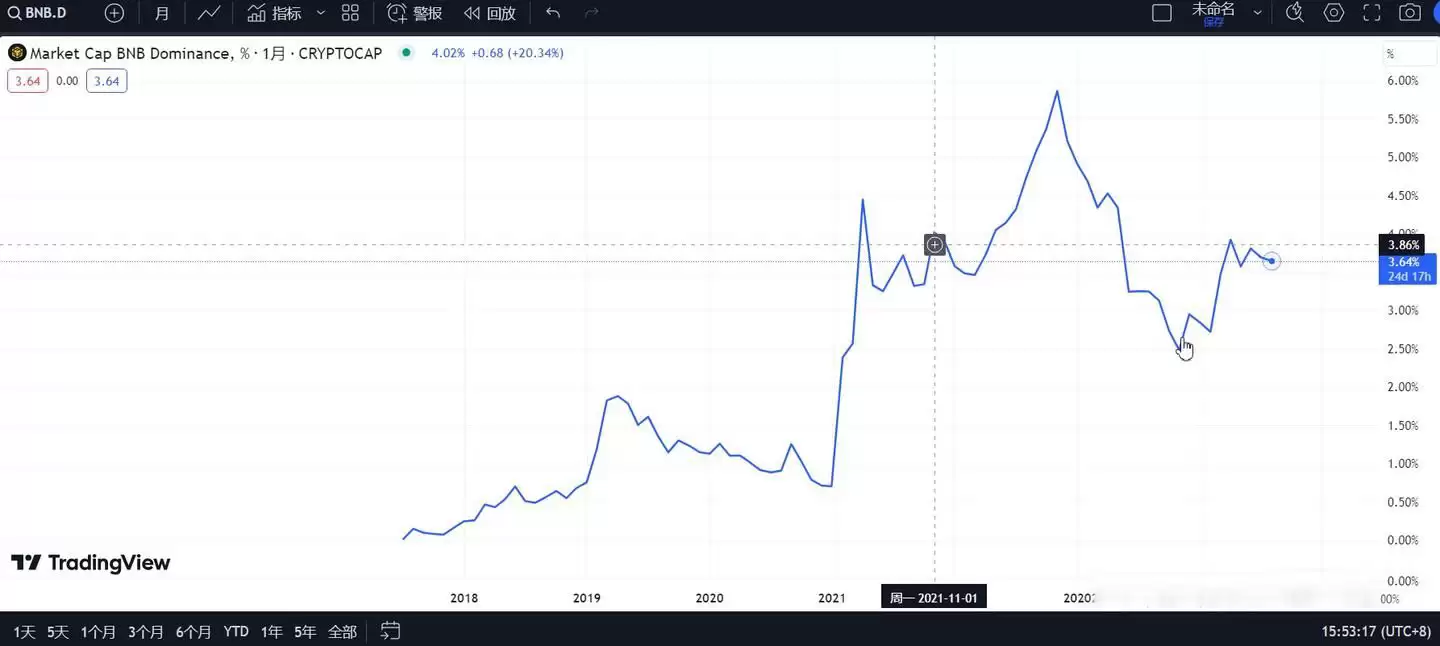Open the layout setup square icon
Image resolution: width=1440 pixels, height=646 pixels.
[1161, 13]
